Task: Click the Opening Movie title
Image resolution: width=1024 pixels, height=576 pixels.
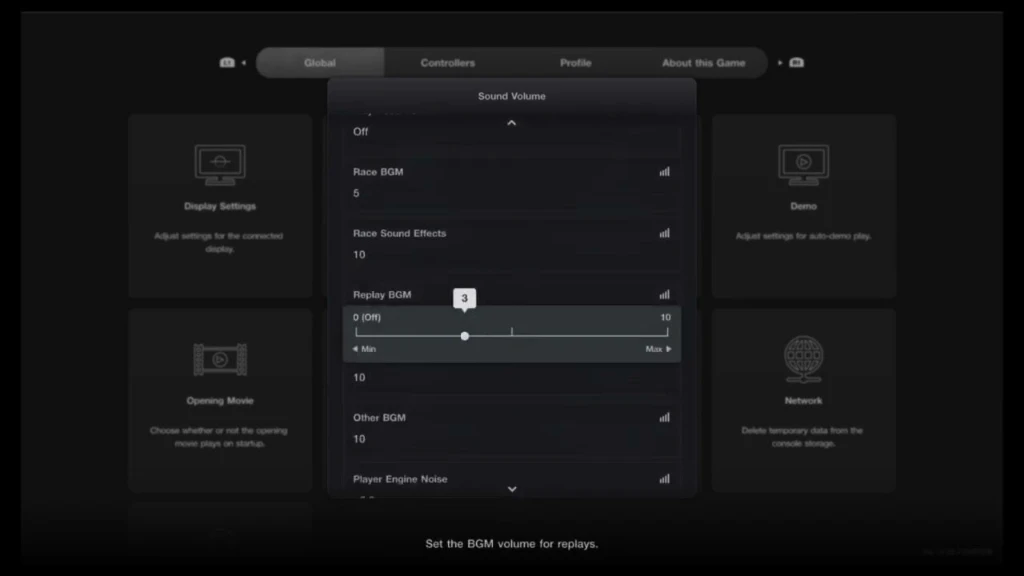Action: [x=220, y=400]
